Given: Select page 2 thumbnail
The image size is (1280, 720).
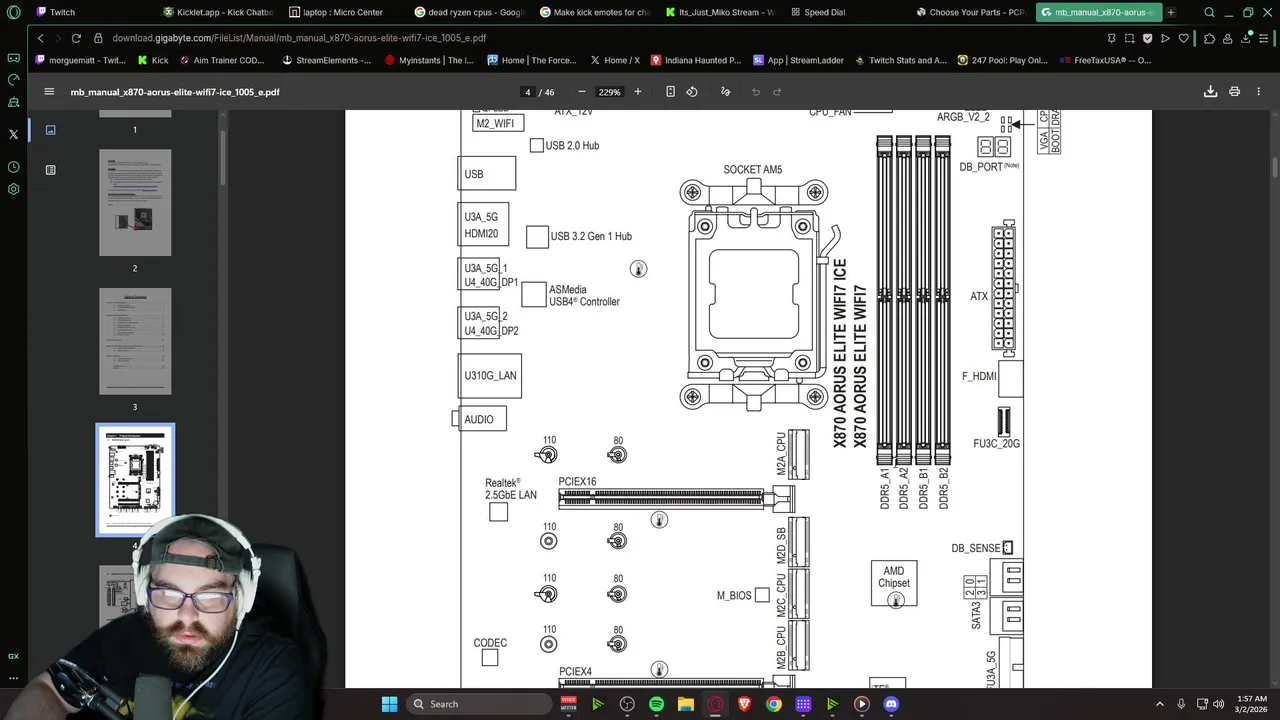Looking at the screenshot, I should [x=135, y=203].
